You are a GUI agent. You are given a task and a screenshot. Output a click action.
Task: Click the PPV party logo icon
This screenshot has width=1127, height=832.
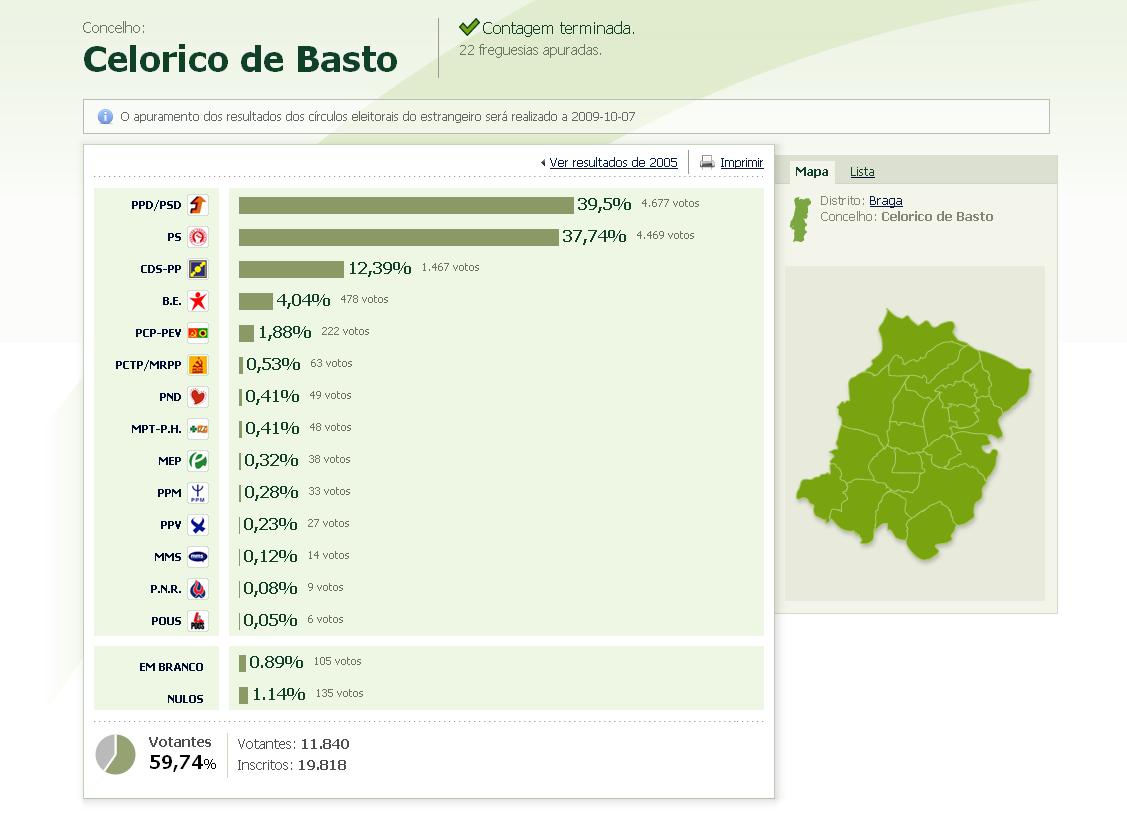(x=198, y=524)
